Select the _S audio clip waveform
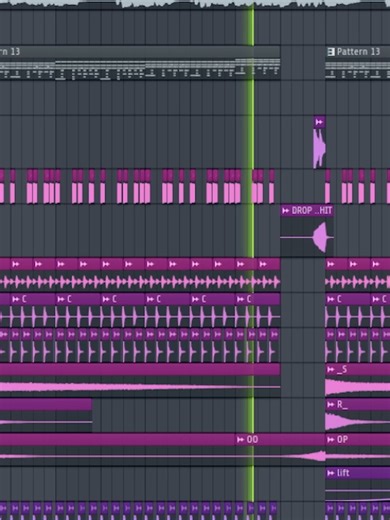The height and width of the screenshot is (520, 390). point(358,387)
